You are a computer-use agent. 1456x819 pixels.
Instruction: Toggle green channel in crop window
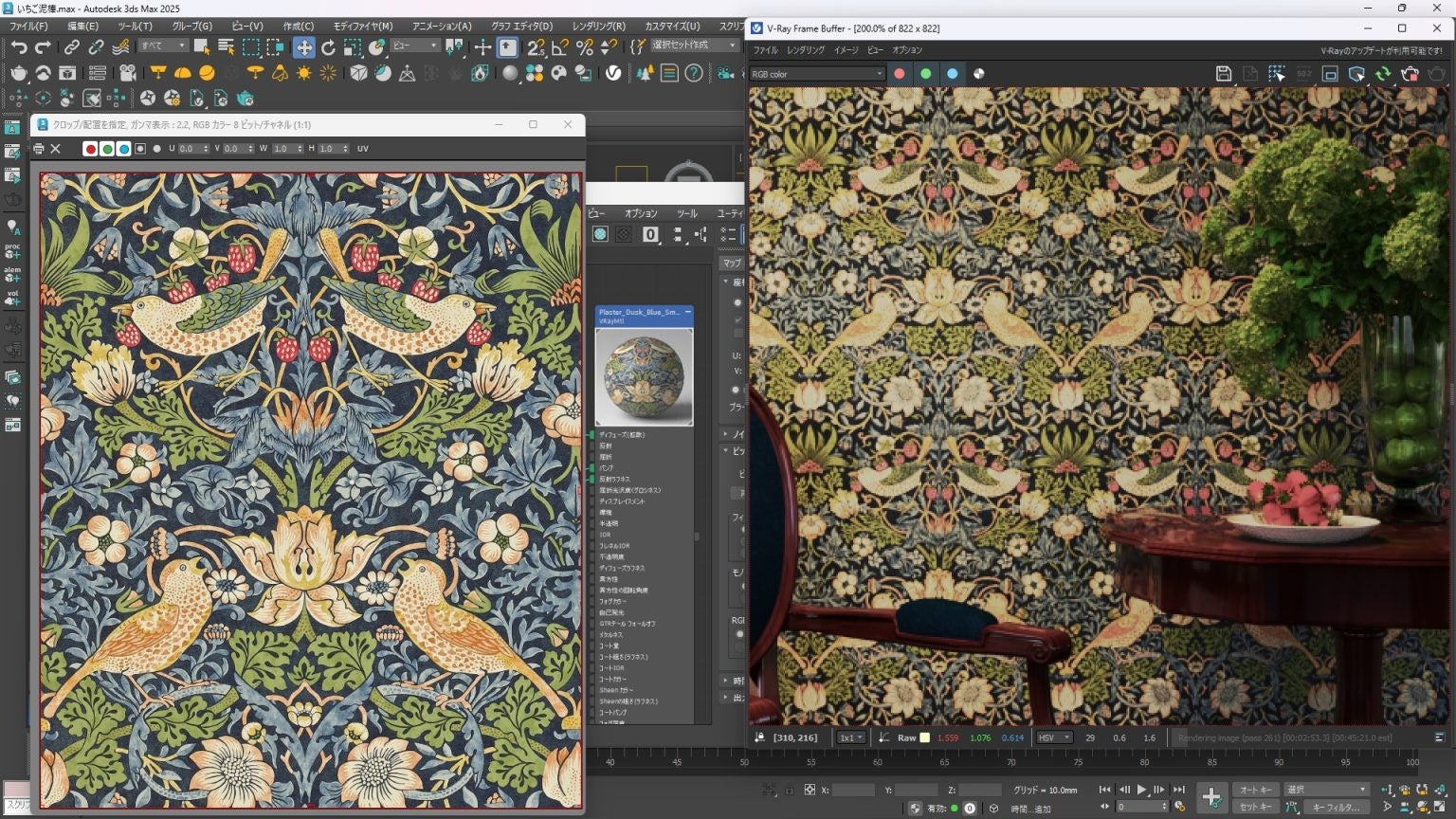click(x=107, y=149)
